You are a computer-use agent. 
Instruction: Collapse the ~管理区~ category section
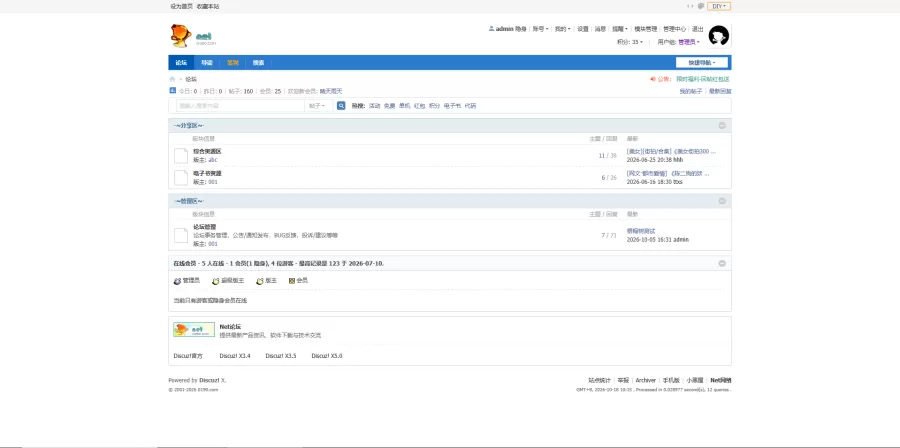click(x=722, y=201)
